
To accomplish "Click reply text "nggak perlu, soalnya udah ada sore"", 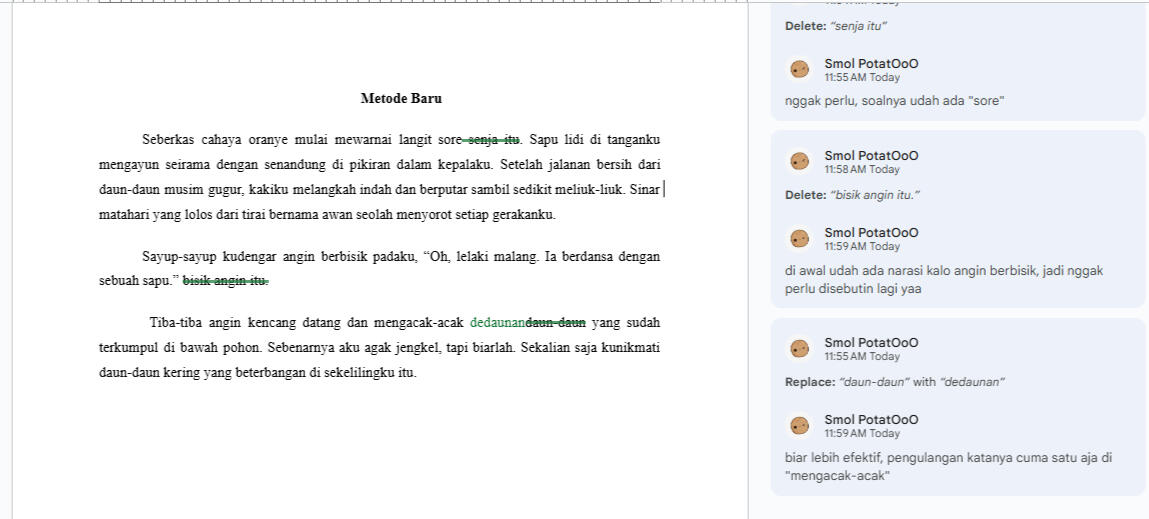I will 894,101.
